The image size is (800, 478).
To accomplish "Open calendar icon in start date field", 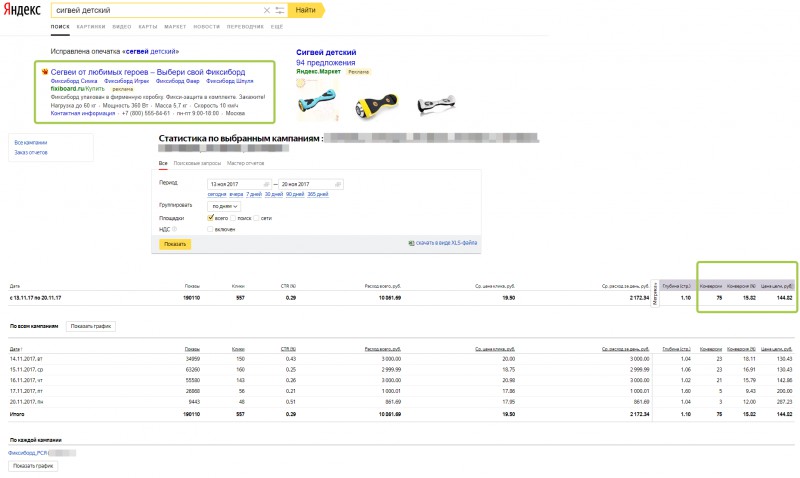I will (x=266, y=184).
